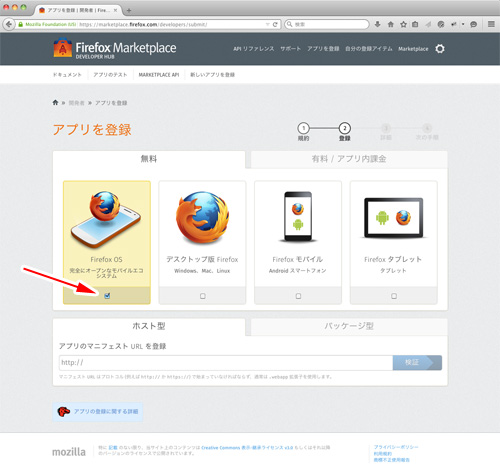Click the home icon in browser toolbar
Screen dimensions: 500x467
[x=391, y=24]
